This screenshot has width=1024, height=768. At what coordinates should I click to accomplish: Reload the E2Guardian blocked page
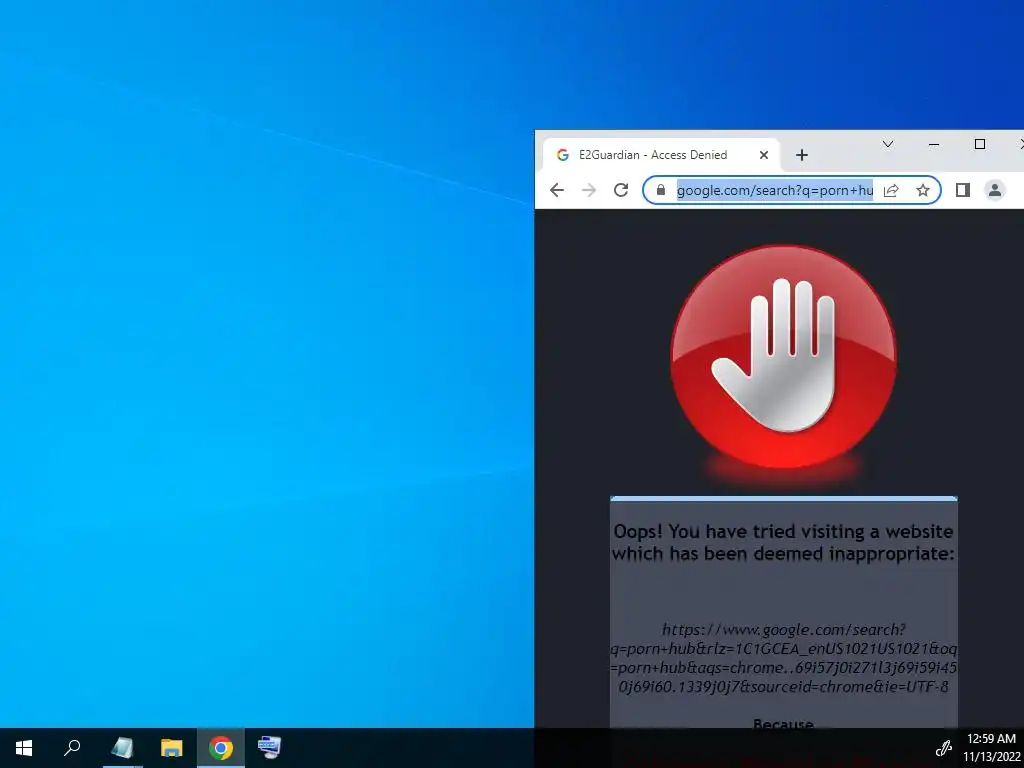pos(621,190)
